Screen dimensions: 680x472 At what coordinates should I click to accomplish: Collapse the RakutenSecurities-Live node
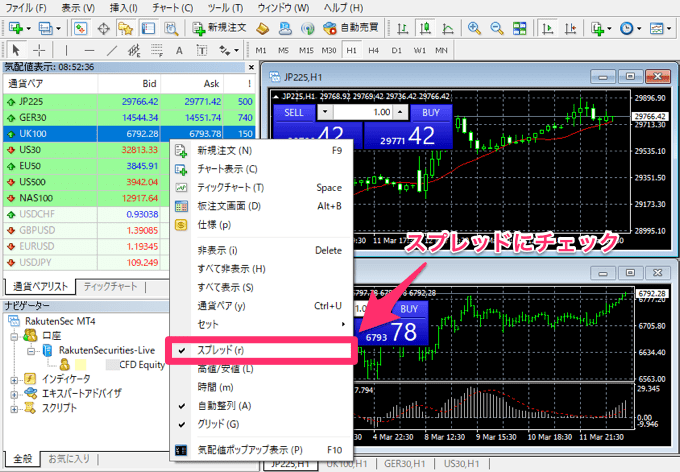(31, 351)
